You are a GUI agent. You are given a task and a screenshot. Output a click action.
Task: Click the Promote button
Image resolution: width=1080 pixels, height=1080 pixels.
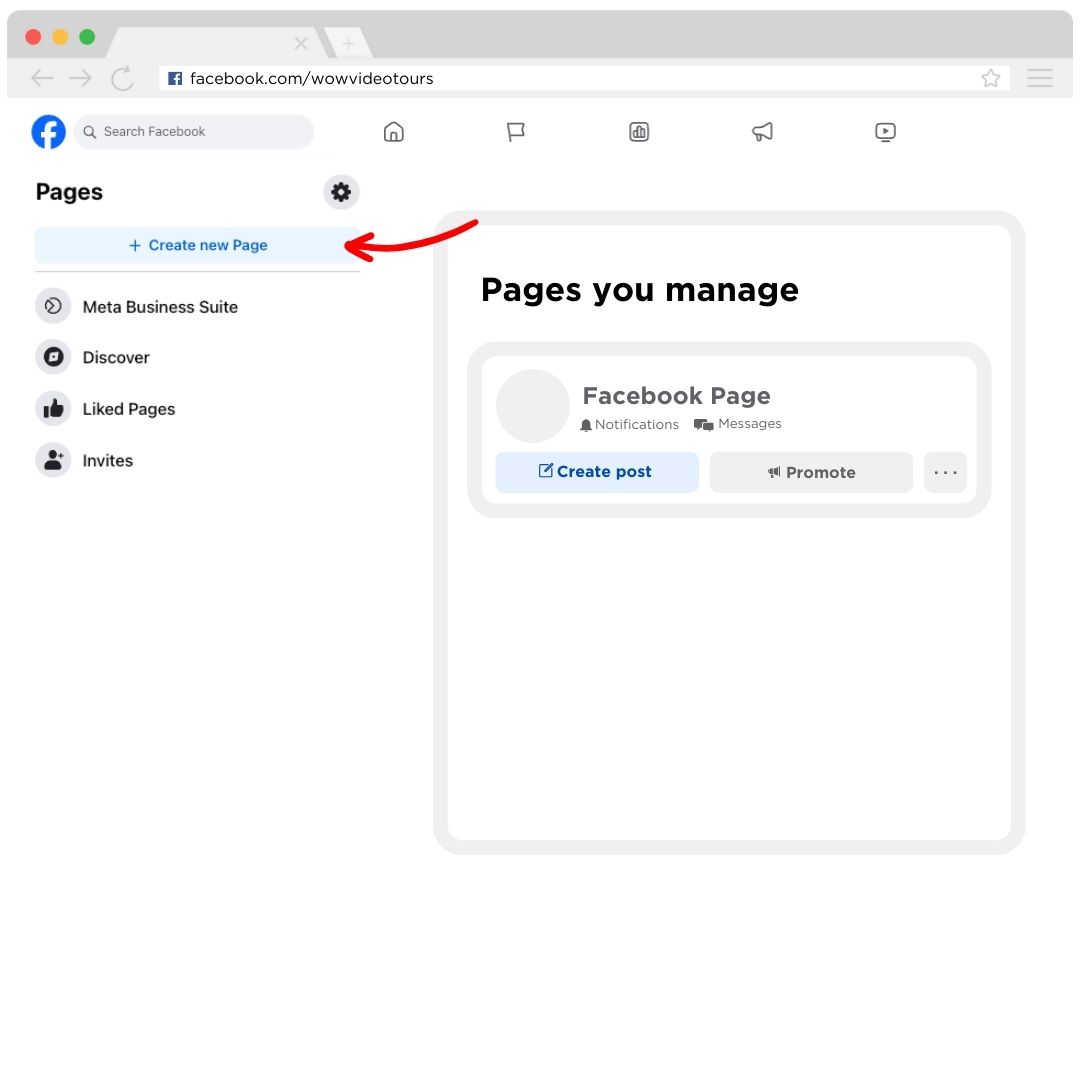(811, 472)
